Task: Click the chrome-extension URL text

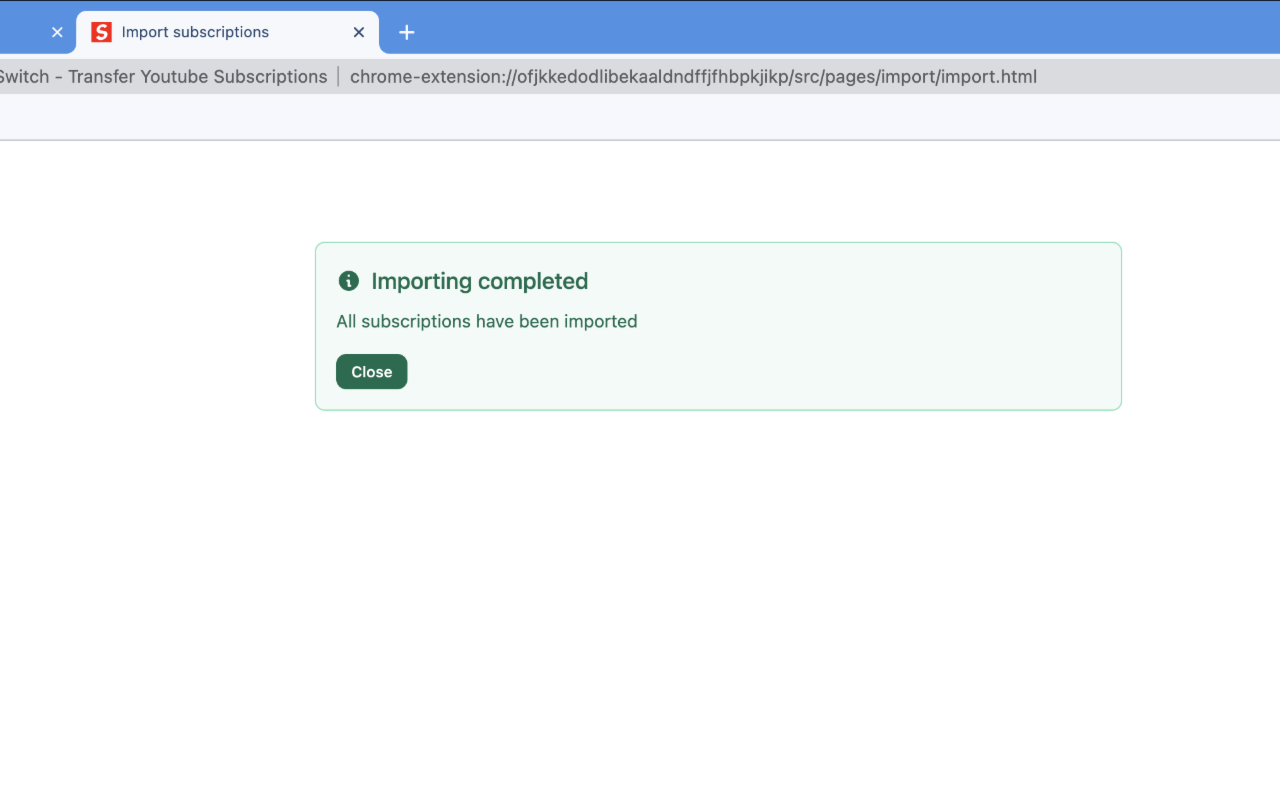Action: click(x=693, y=76)
